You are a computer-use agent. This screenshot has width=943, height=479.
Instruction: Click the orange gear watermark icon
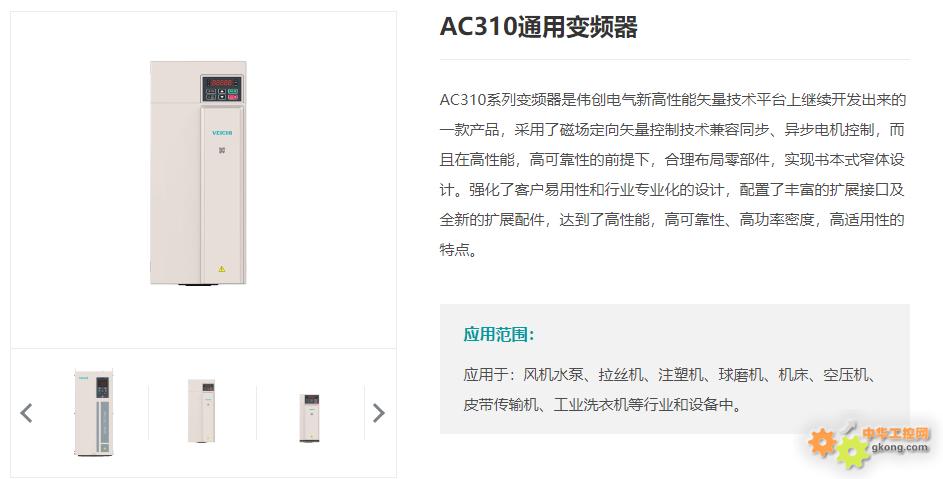click(x=822, y=442)
